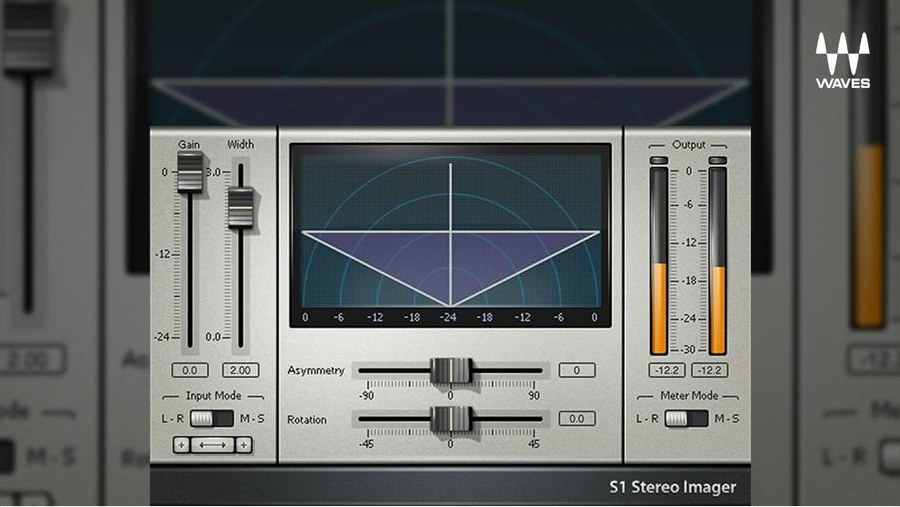Click the plus button right of the double-arrow

point(244,444)
